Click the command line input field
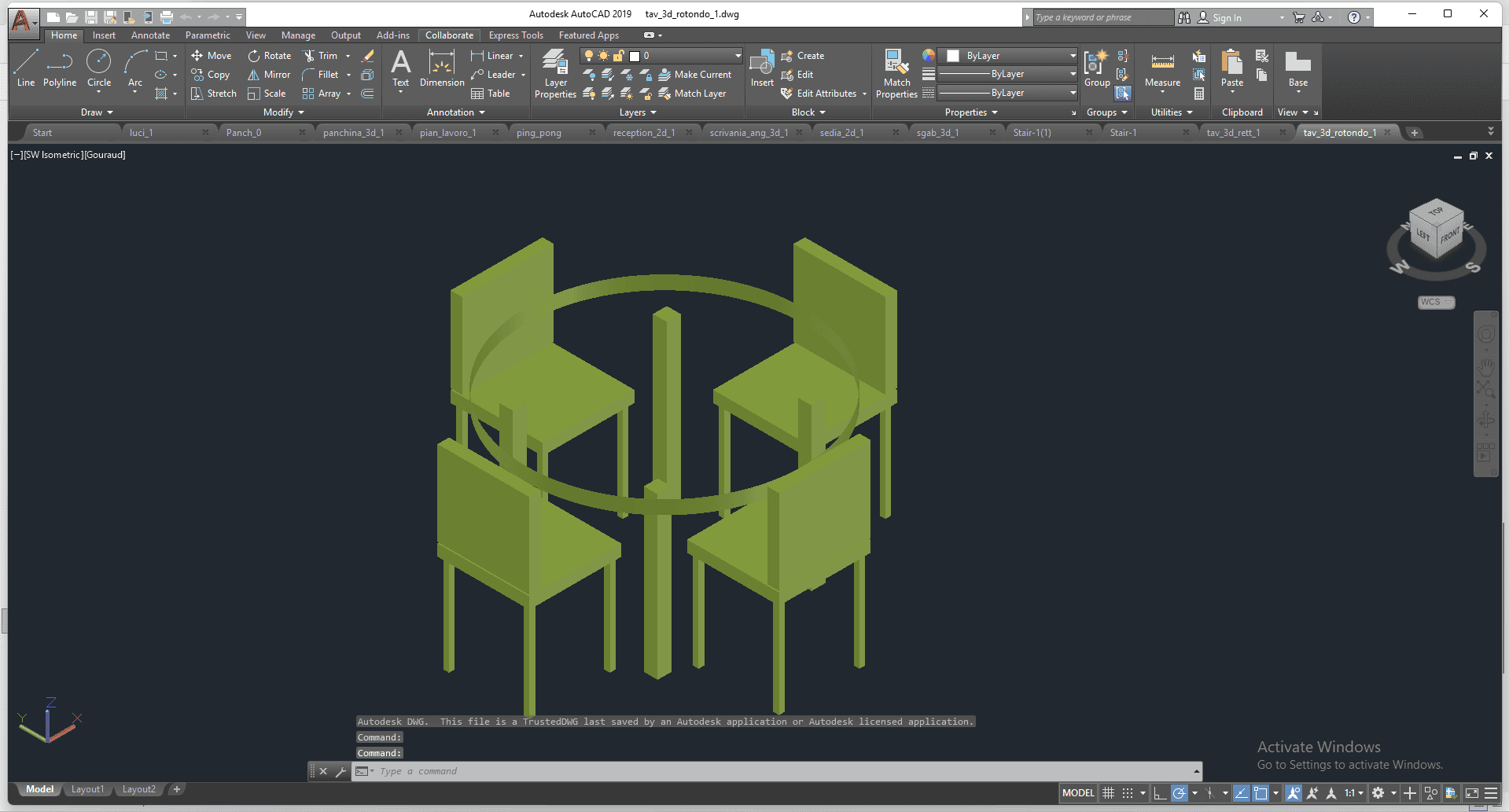 (778, 771)
